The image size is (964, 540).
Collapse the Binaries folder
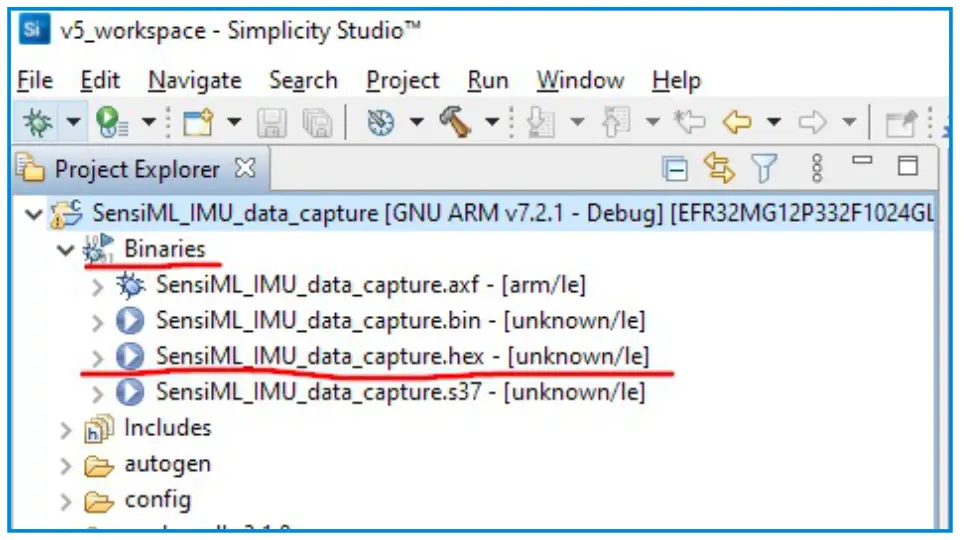tap(66, 250)
